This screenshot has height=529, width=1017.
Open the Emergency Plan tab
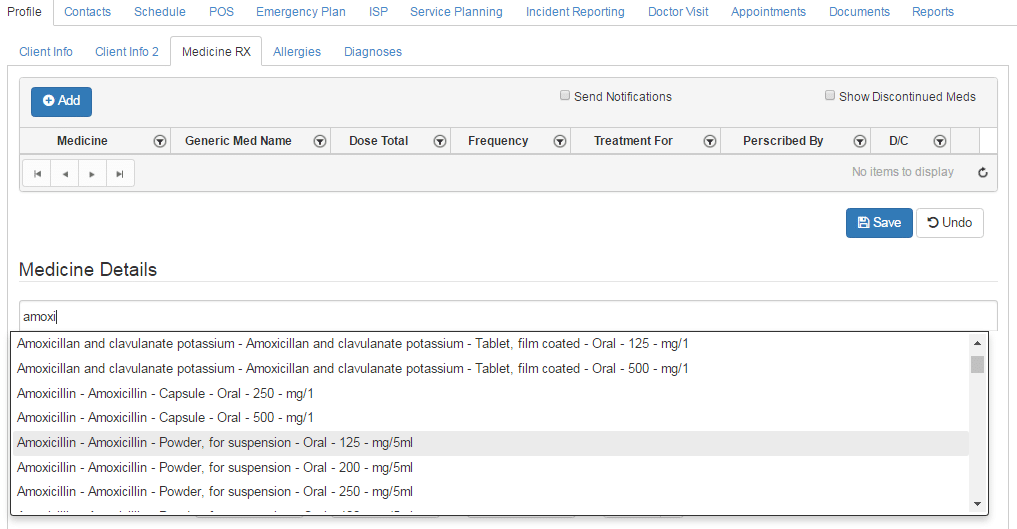click(x=300, y=12)
